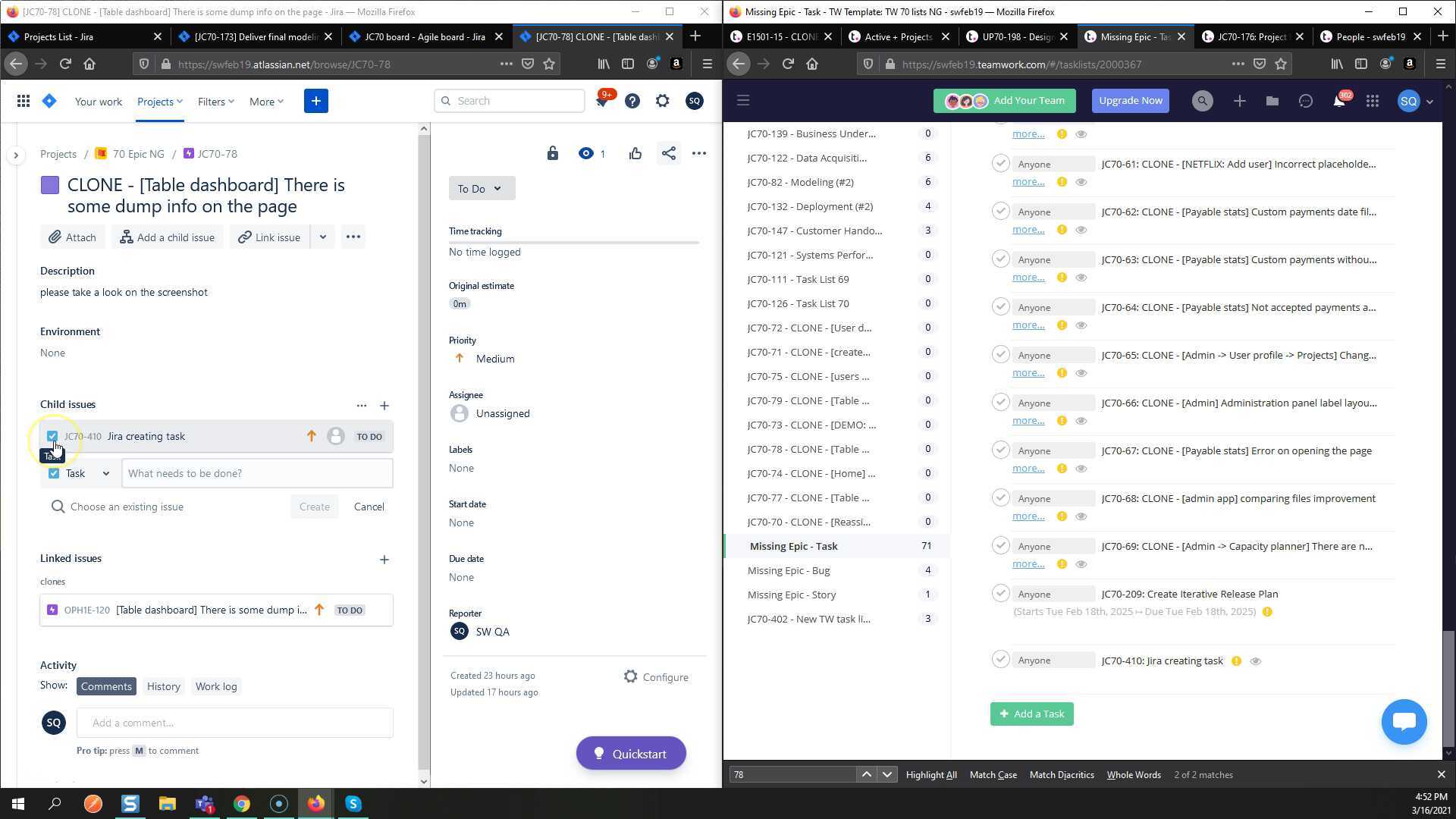Viewport: 1456px width, 819px height.
Task: Open Jira settings gear icon
Action: coord(662,101)
